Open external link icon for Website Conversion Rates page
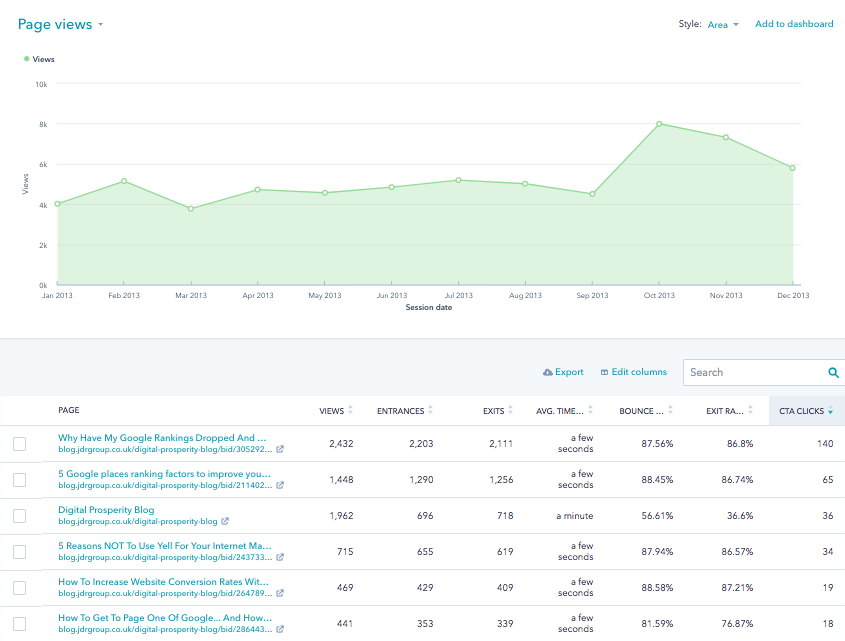Viewport: 845px width, 641px height. pos(280,593)
